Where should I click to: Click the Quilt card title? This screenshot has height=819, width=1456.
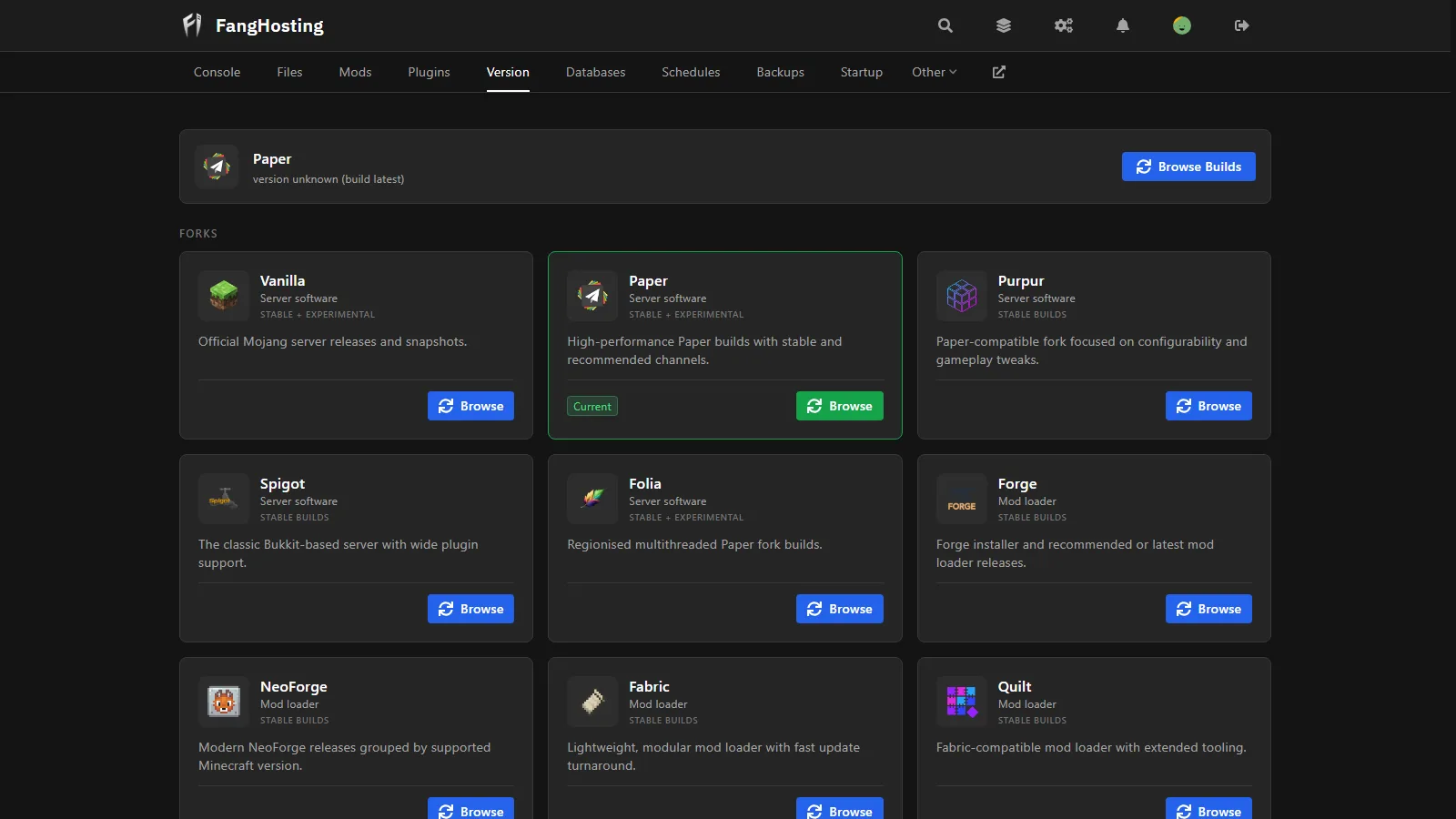1015,686
